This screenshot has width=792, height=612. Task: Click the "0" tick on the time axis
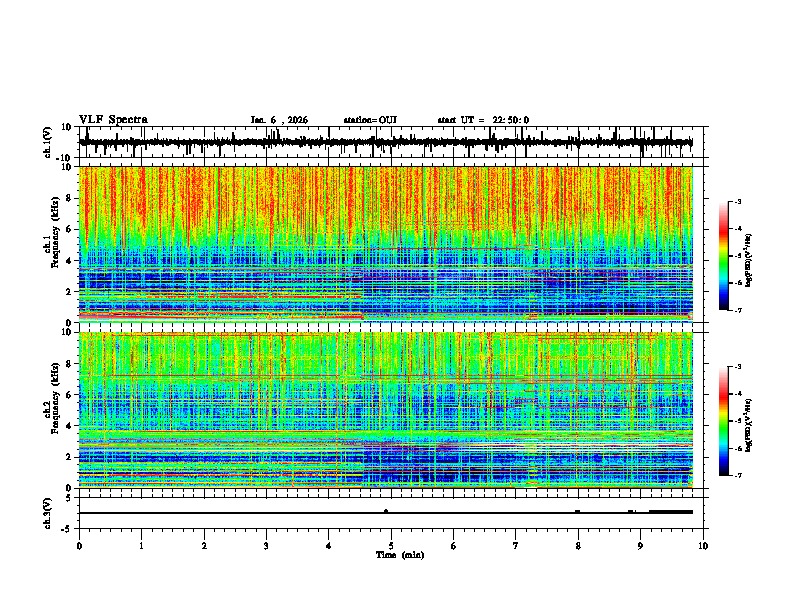79,546
